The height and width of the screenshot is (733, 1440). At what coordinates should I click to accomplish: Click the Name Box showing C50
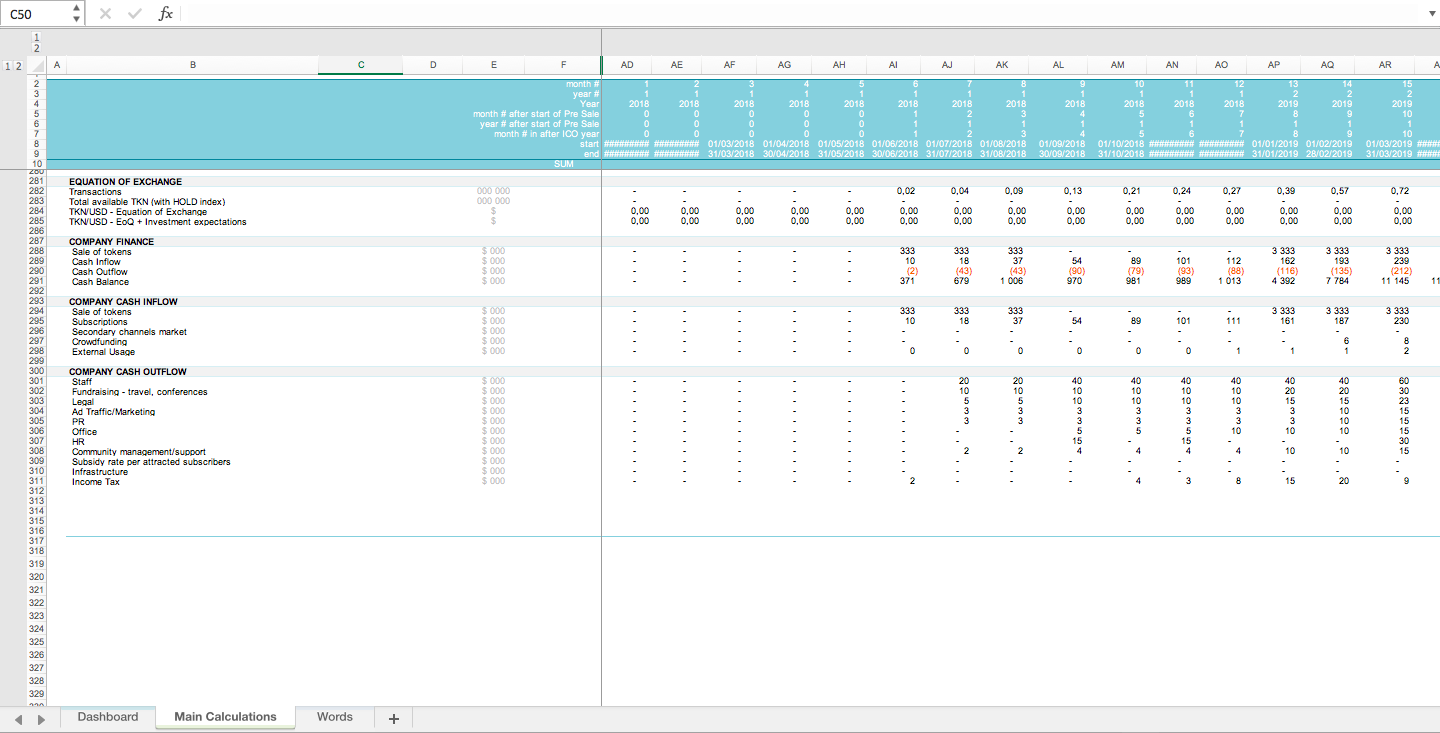[37, 14]
